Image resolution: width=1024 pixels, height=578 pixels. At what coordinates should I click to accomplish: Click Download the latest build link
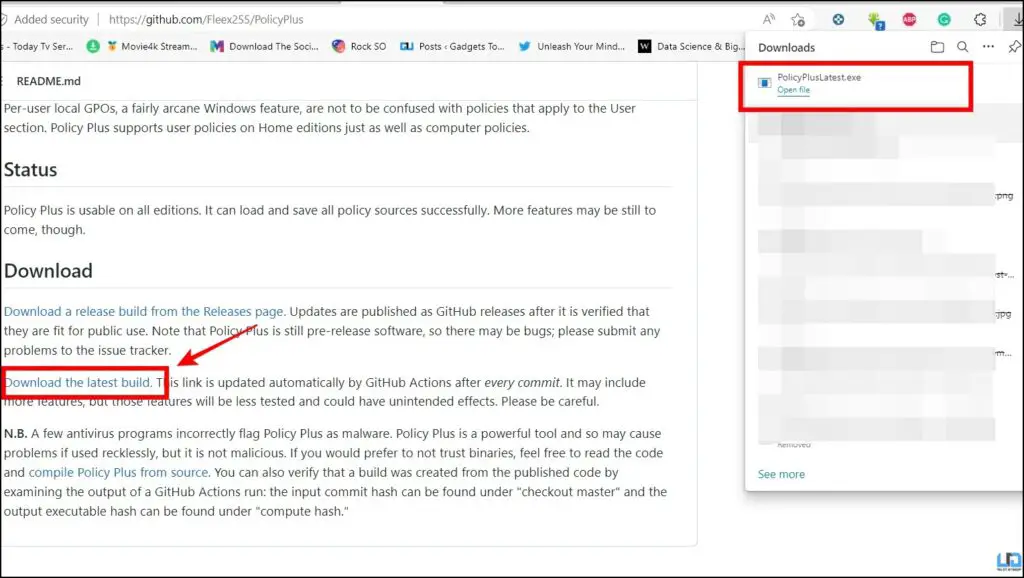pyautogui.click(x=78, y=383)
